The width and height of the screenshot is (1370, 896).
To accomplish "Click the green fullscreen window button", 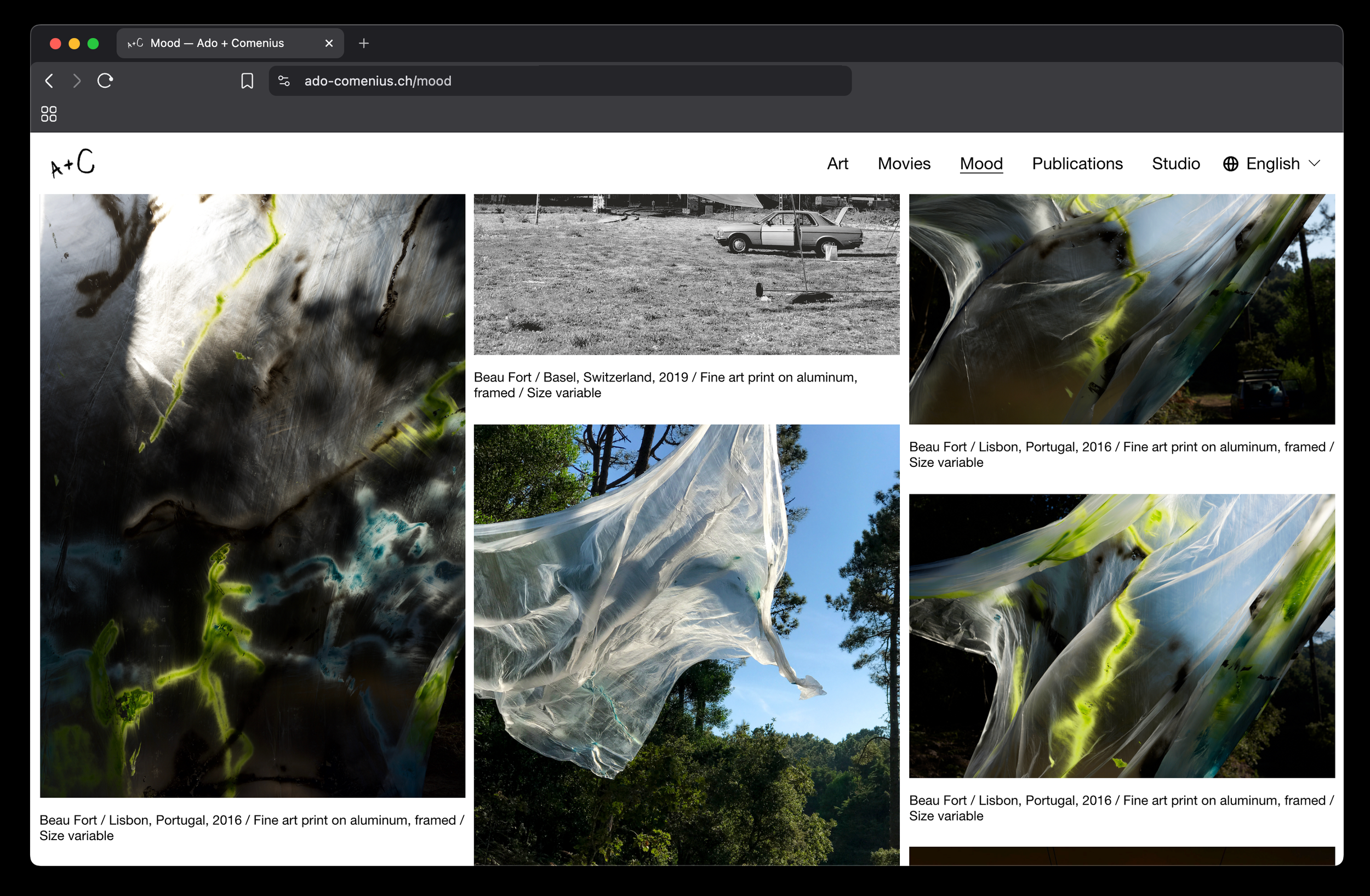I will [x=93, y=44].
